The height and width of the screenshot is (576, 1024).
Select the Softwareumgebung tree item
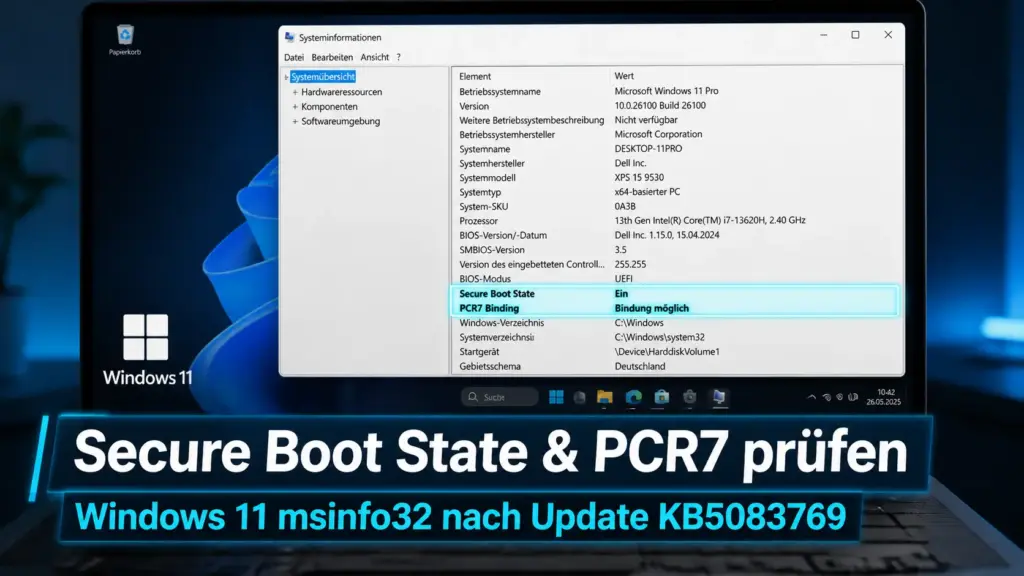tap(340, 121)
